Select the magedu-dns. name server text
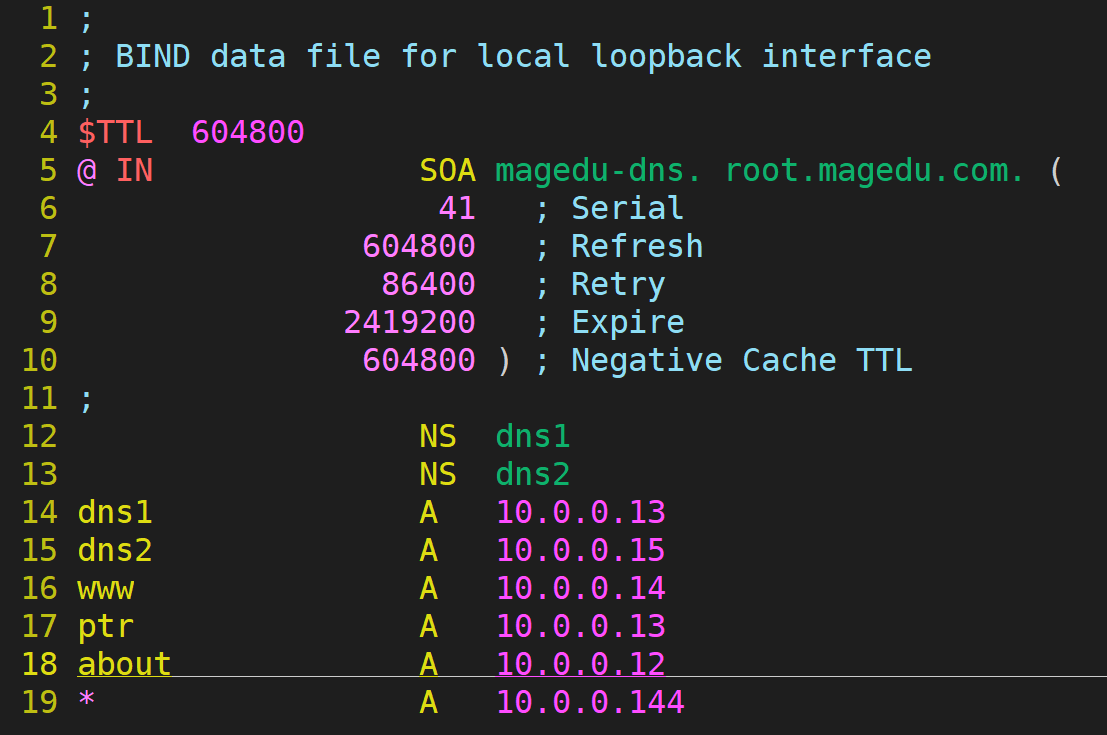 tap(599, 170)
